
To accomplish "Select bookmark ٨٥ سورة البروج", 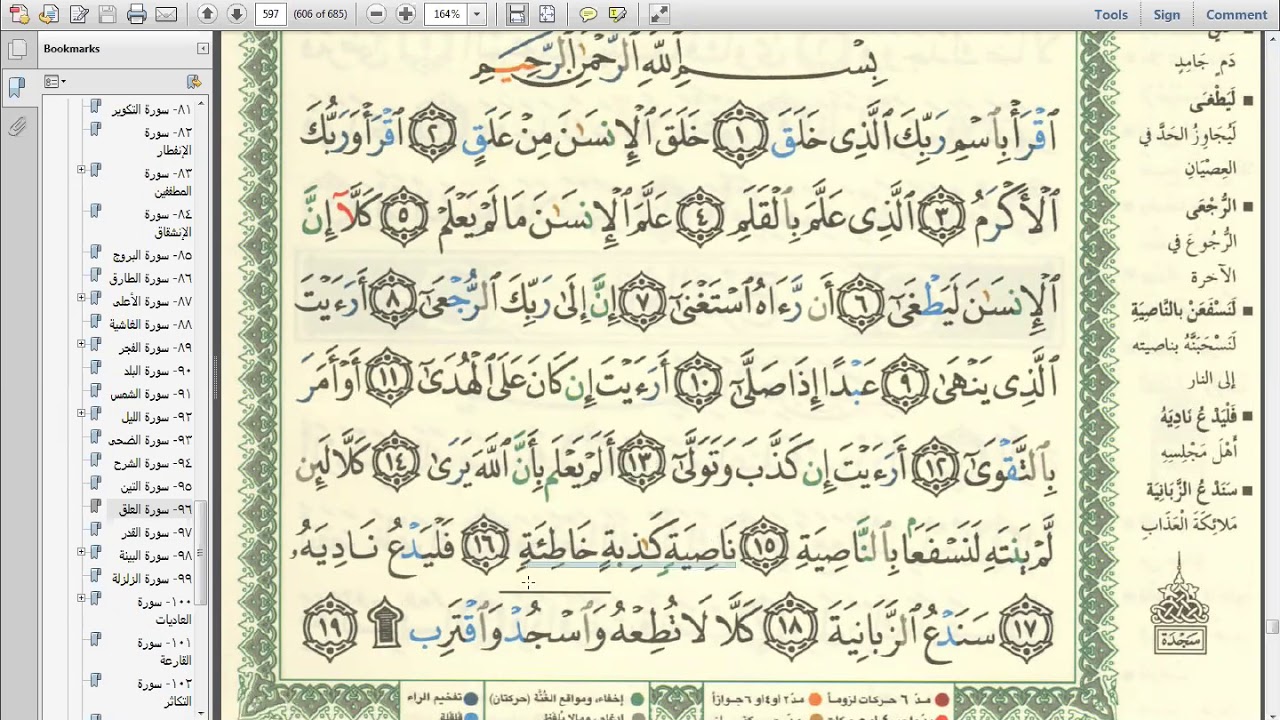I will point(151,255).
